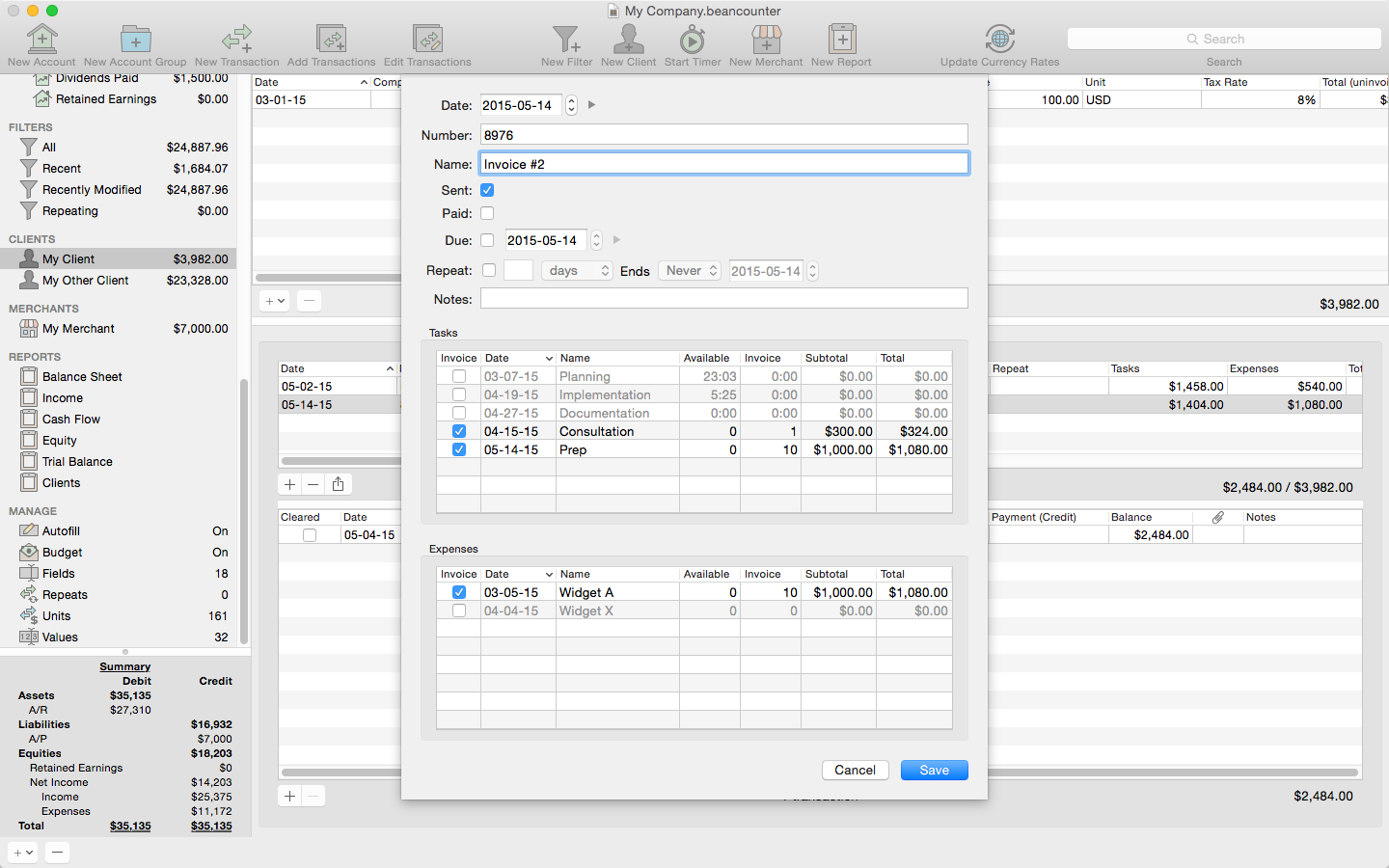
Task: Click the payments table horizontal scrollbar
Action: (820, 773)
